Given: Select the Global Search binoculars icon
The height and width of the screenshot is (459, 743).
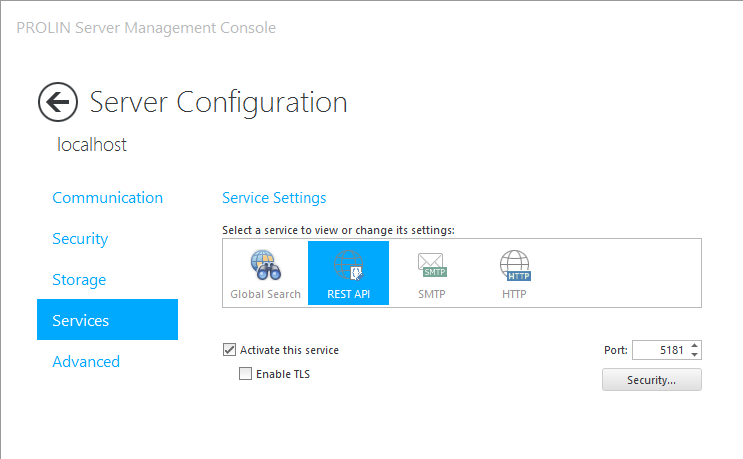Looking at the screenshot, I should [265, 265].
